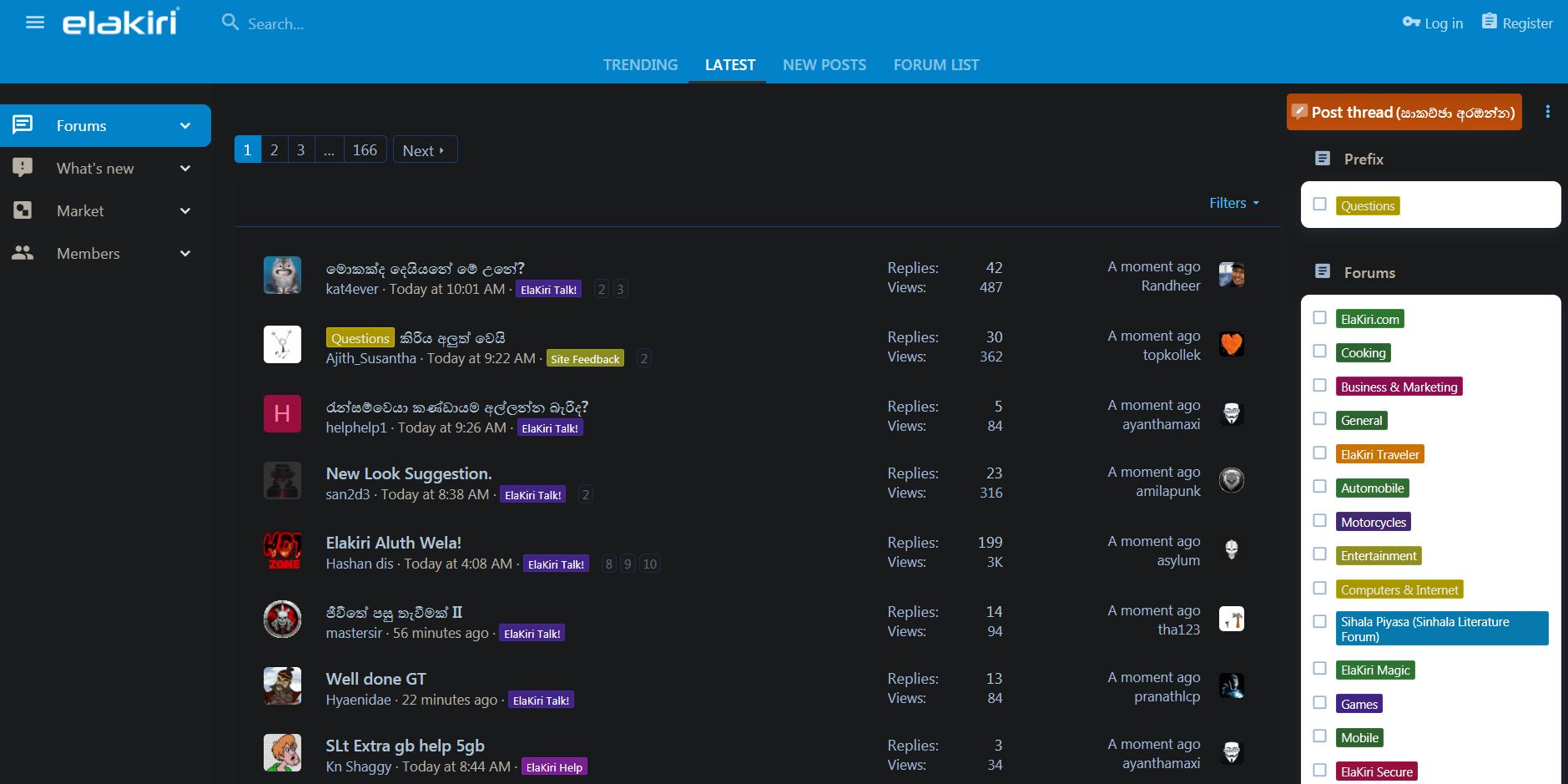This screenshot has width=1568, height=784.
Task: Select the General forum checkbox
Action: pyautogui.click(x=1319, y=418)
